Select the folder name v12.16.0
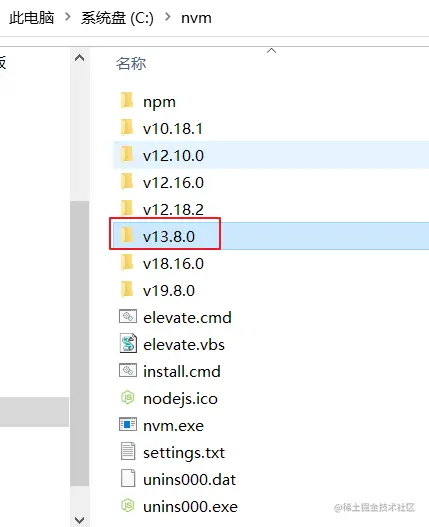 [x=173, y=183]
